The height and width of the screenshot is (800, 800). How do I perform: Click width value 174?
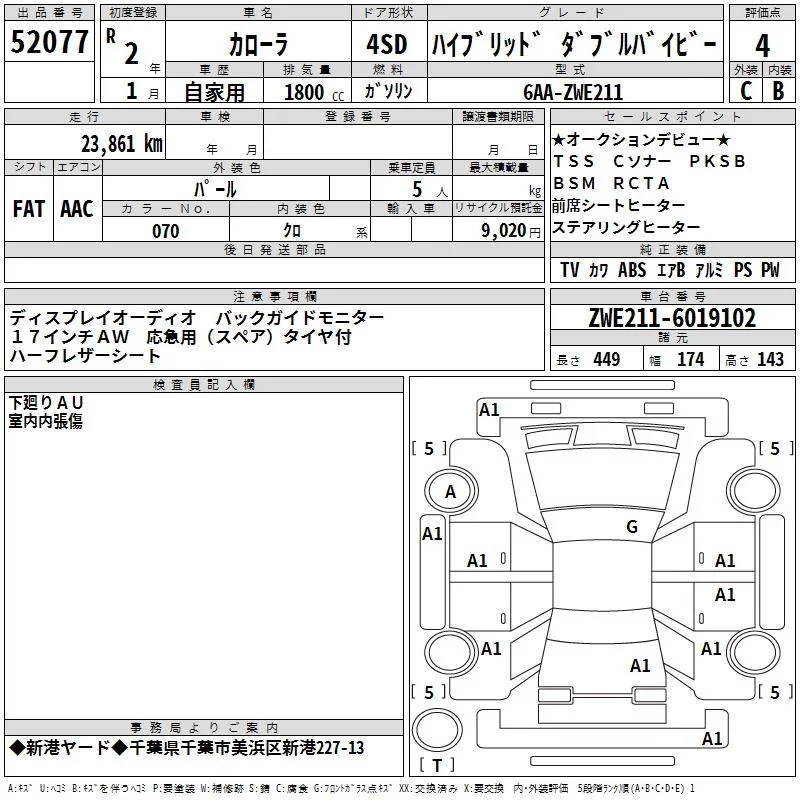(690, 360)
